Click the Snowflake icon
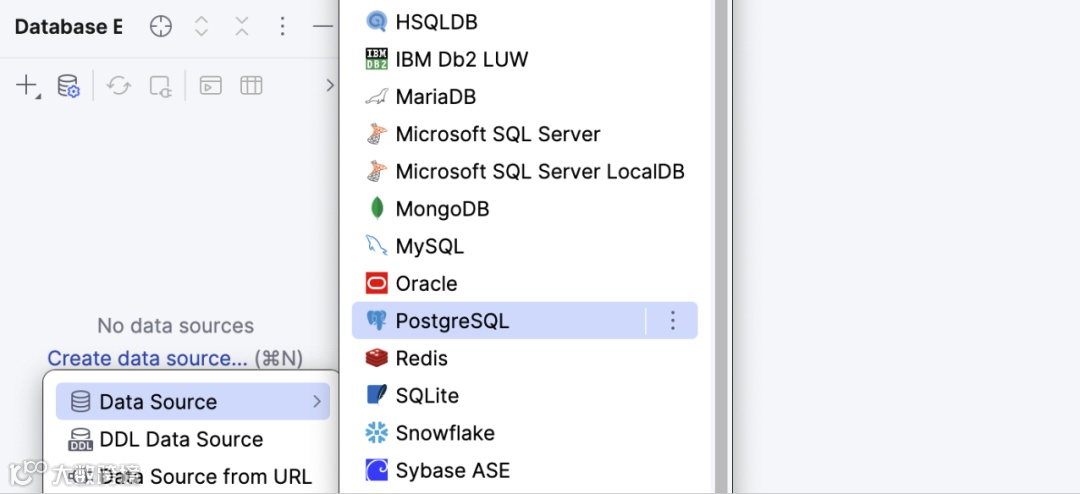Image resolution: width=1080 pixels, height=494 pixels. (377, 433)
